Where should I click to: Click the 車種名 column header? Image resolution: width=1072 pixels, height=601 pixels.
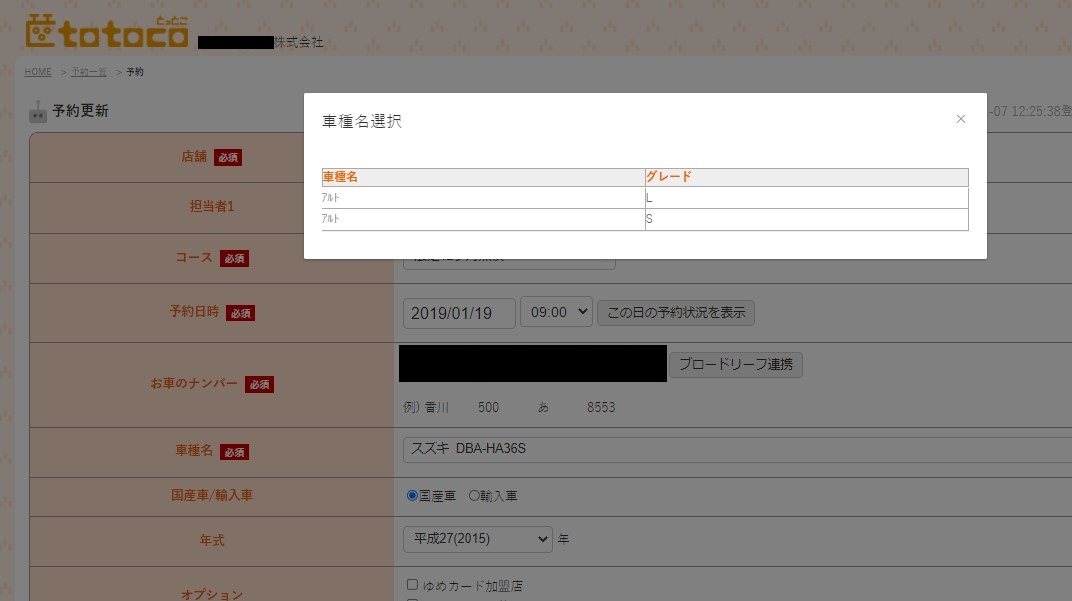tap(483, 177)
